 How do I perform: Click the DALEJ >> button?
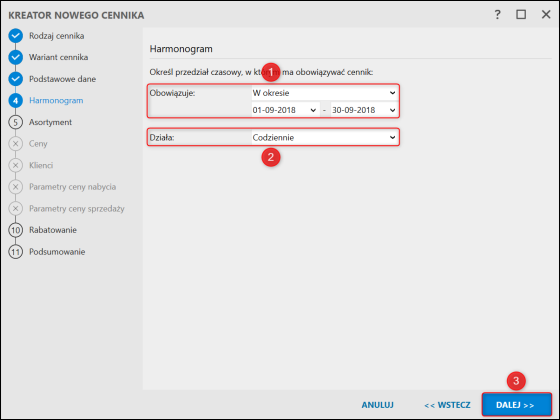click(x=516, y=405)
